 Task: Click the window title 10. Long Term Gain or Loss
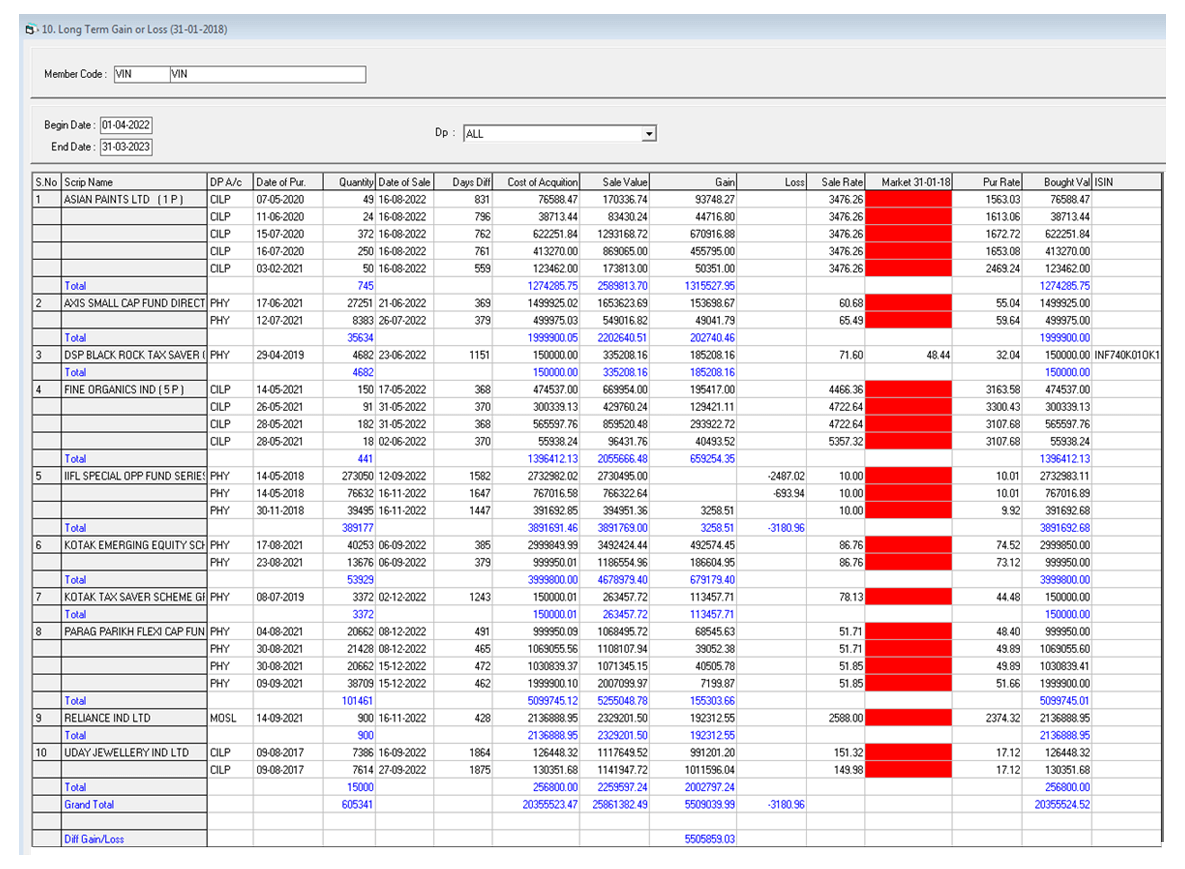point(134,29)
